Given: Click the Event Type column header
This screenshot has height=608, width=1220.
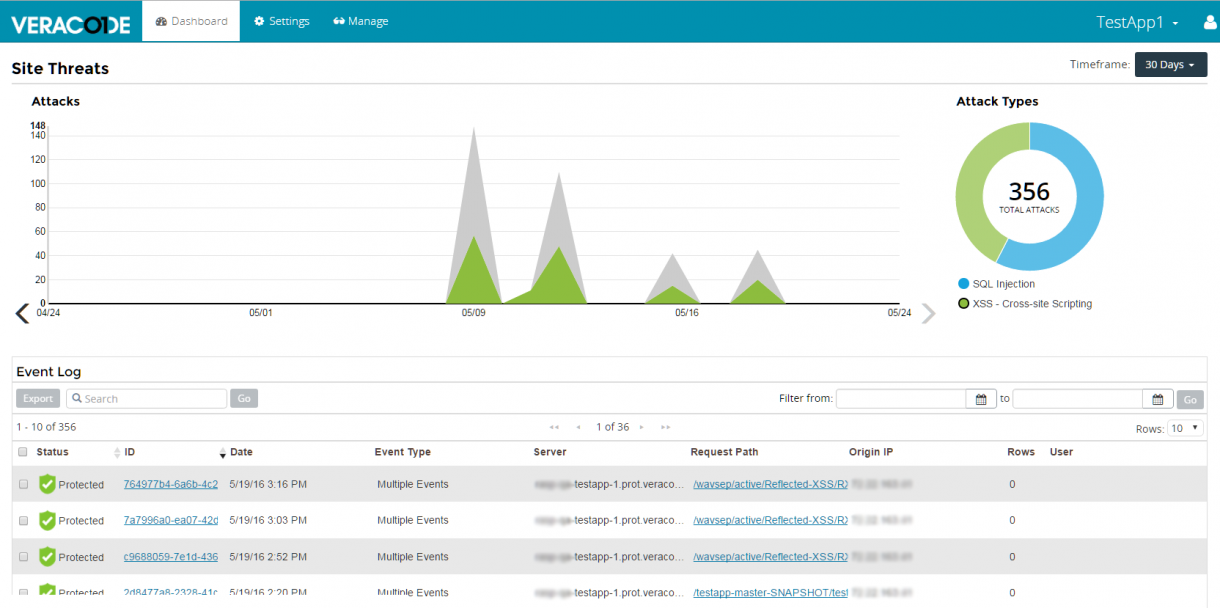Looking at the screenshot, I should click(403, 452).
